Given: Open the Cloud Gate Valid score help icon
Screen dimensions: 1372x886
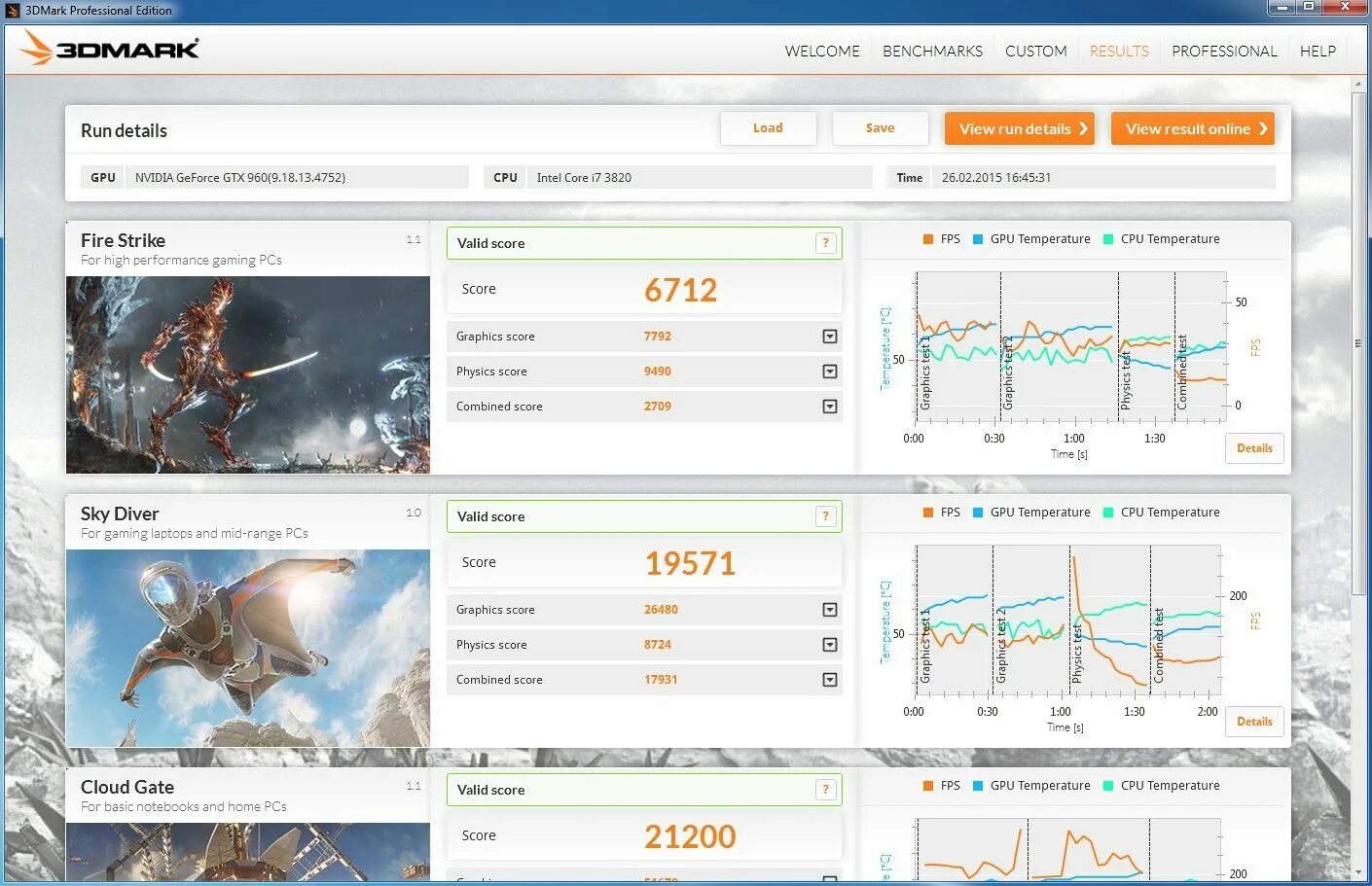Looking at the screenshot, I should [825, 790].
